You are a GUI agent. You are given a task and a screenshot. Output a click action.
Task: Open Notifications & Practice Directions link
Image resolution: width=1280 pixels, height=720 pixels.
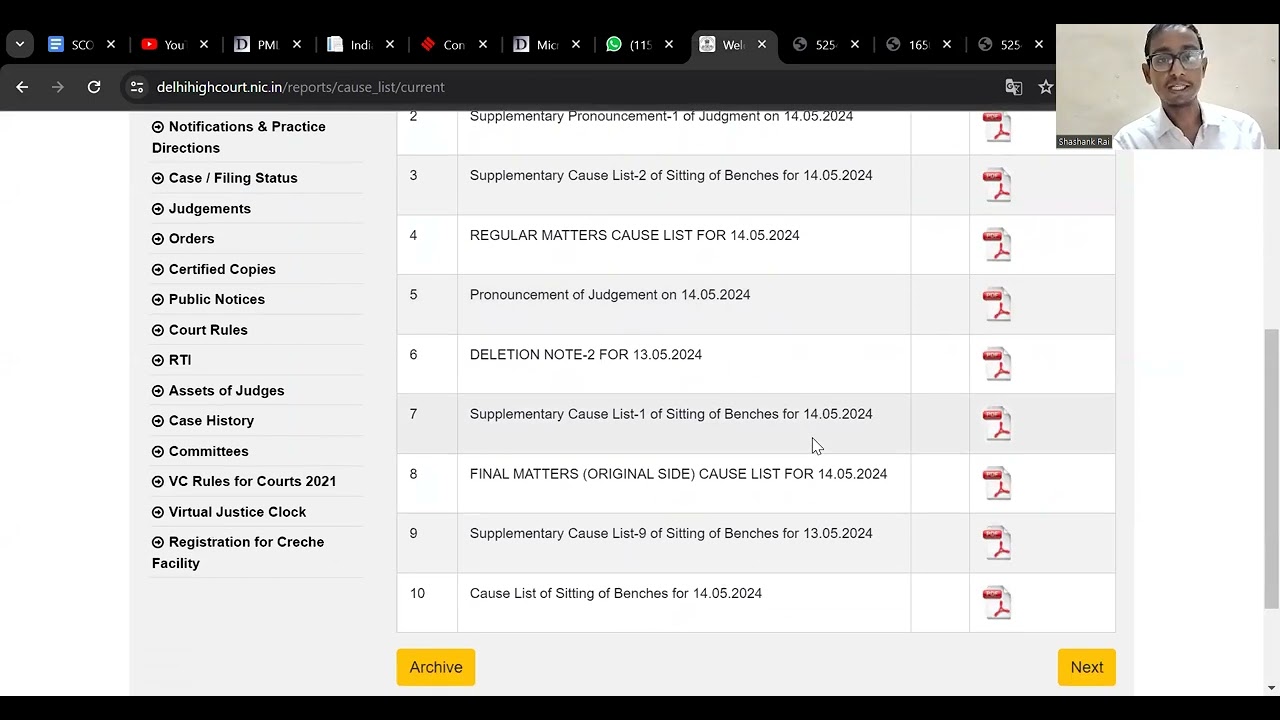pyautogui.click(x=239, y=137)
